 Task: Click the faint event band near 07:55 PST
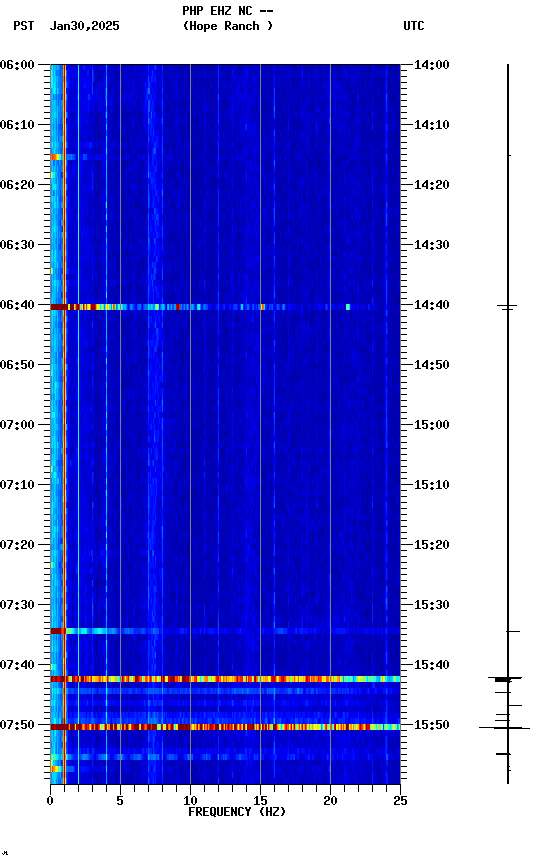225,757
